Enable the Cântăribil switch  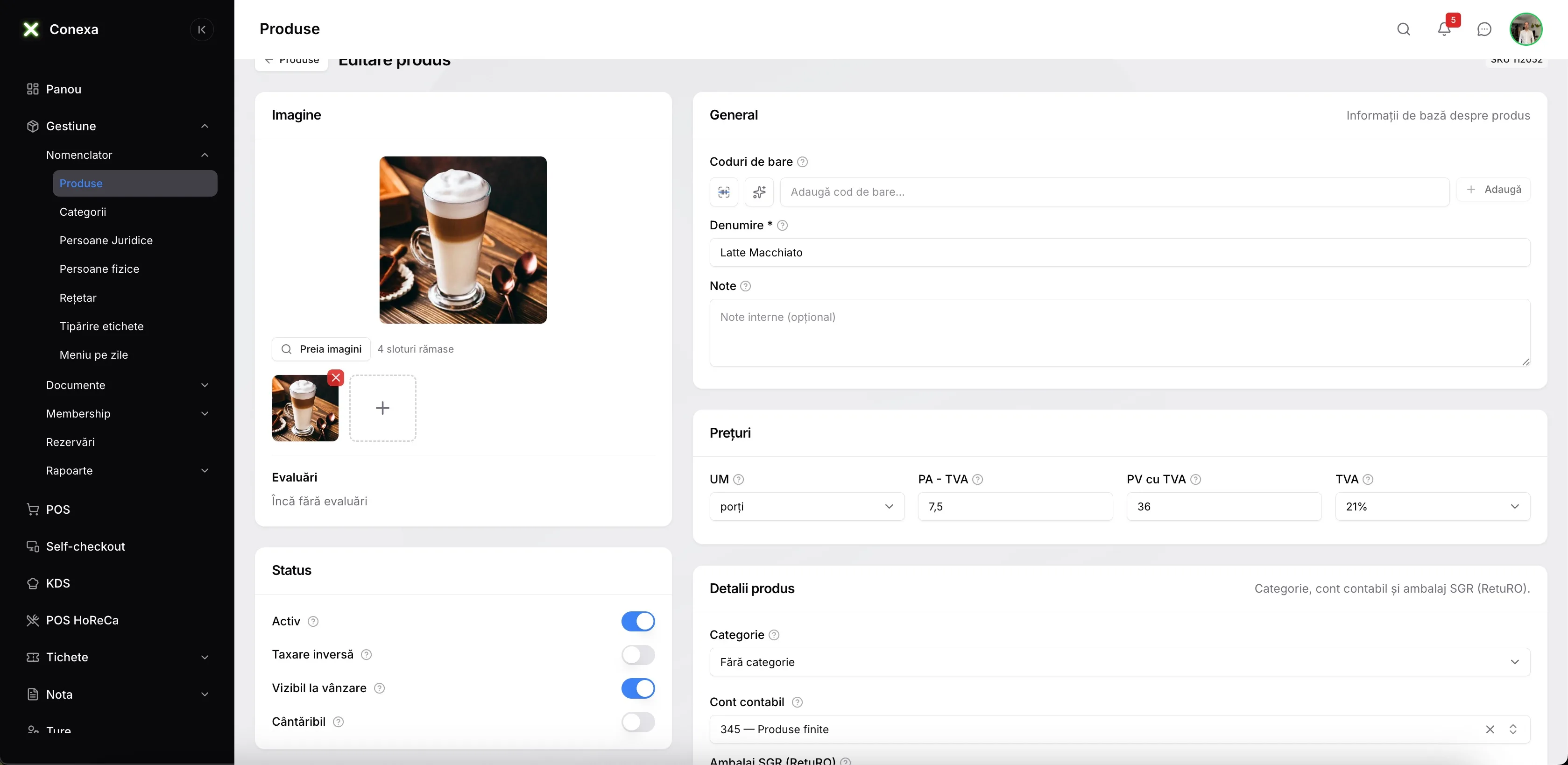pos(638,722)
